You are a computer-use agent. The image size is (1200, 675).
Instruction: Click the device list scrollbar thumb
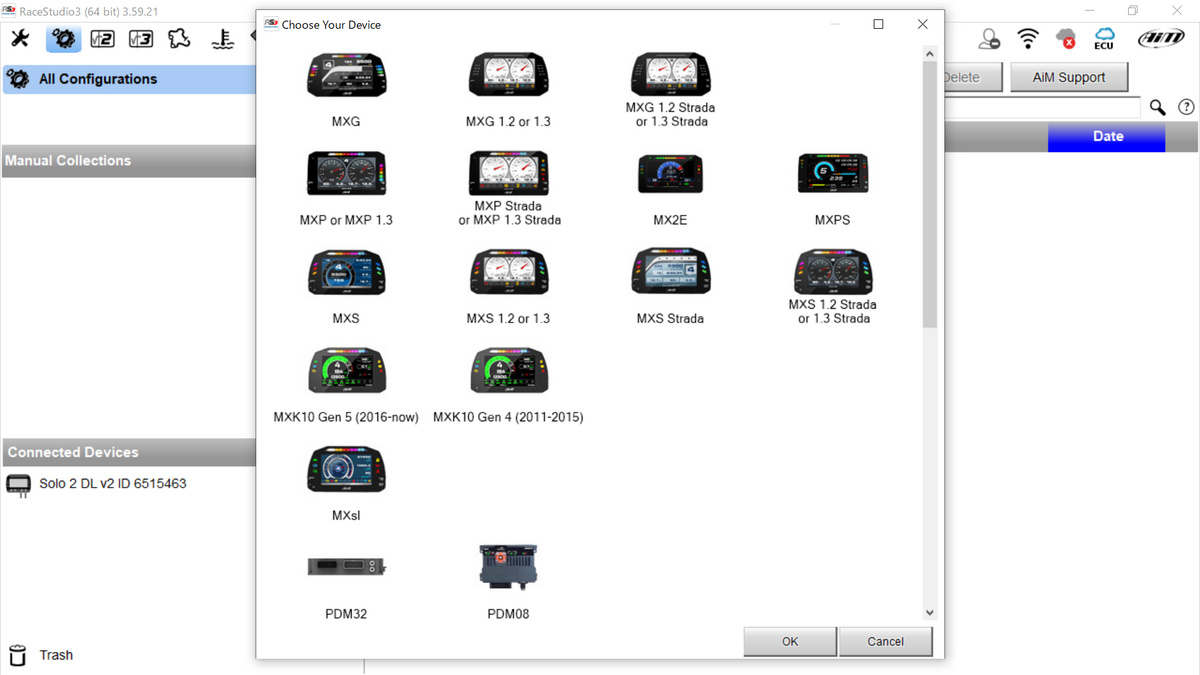pos(929,194)
